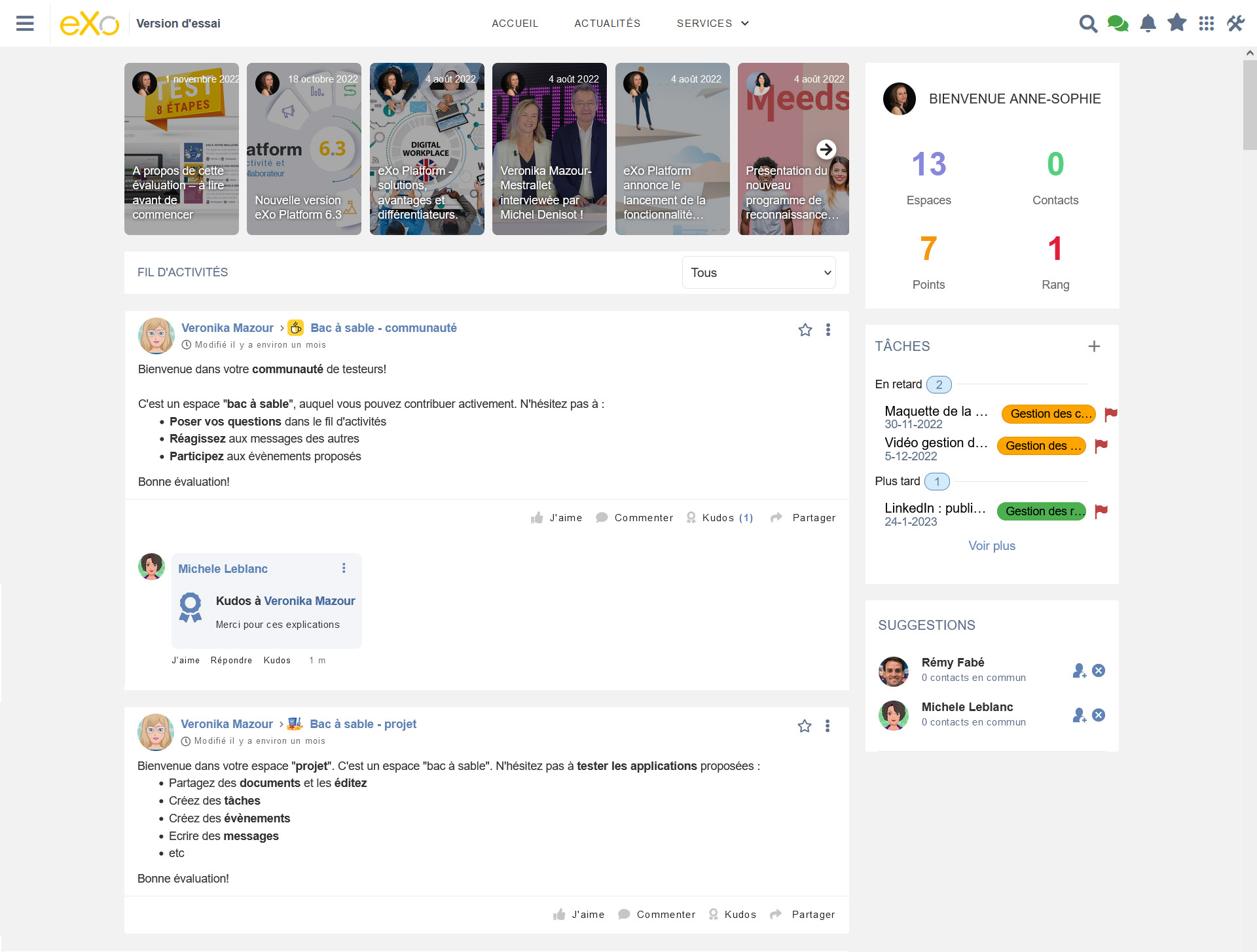Open task LinkedIn : publi…
This screenshot has height=952, width=1257.
click(x=935, y=508)
